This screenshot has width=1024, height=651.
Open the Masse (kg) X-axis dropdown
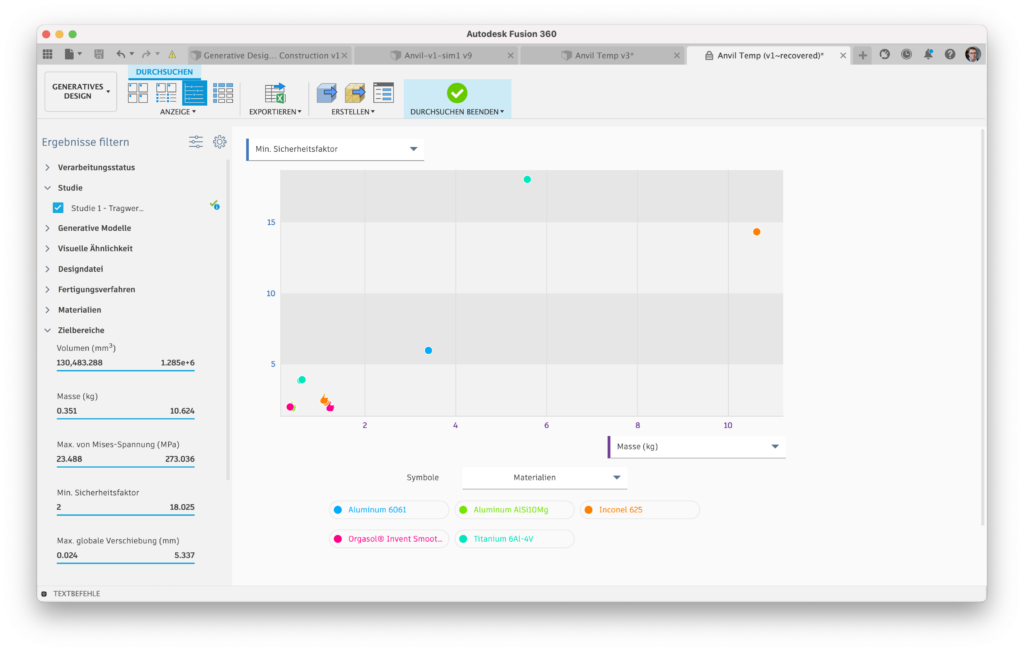(696, 447)
